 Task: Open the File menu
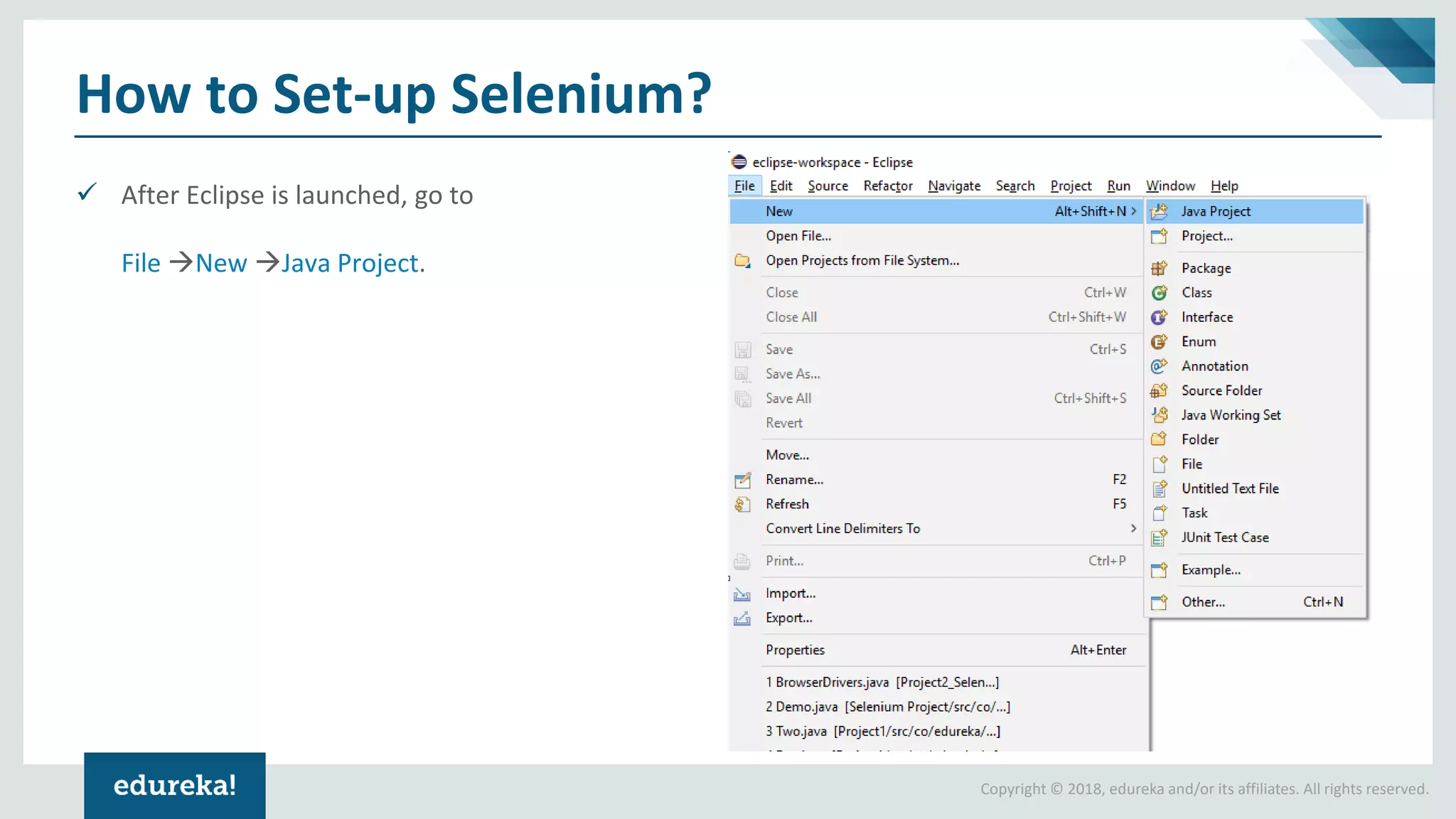click(x=744, y=186)
